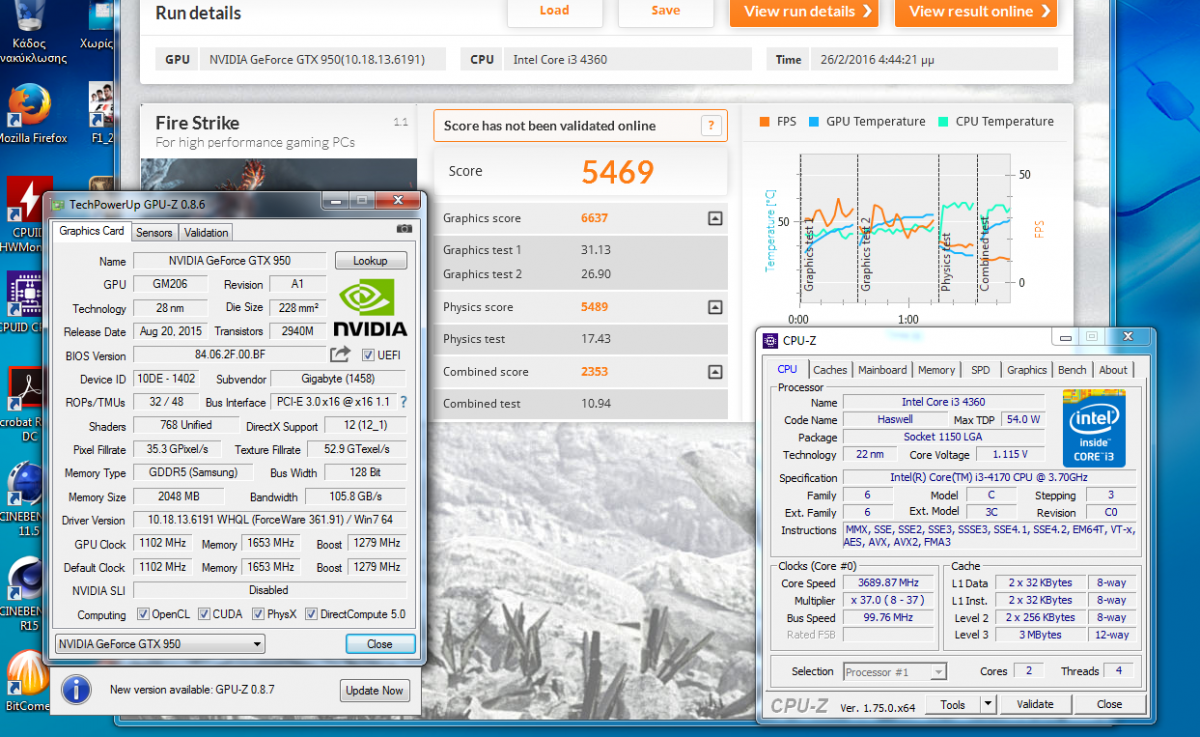Click the Graphics score value 6637
The width and height of the screenshot is (1200, 737).
(594, 218)
